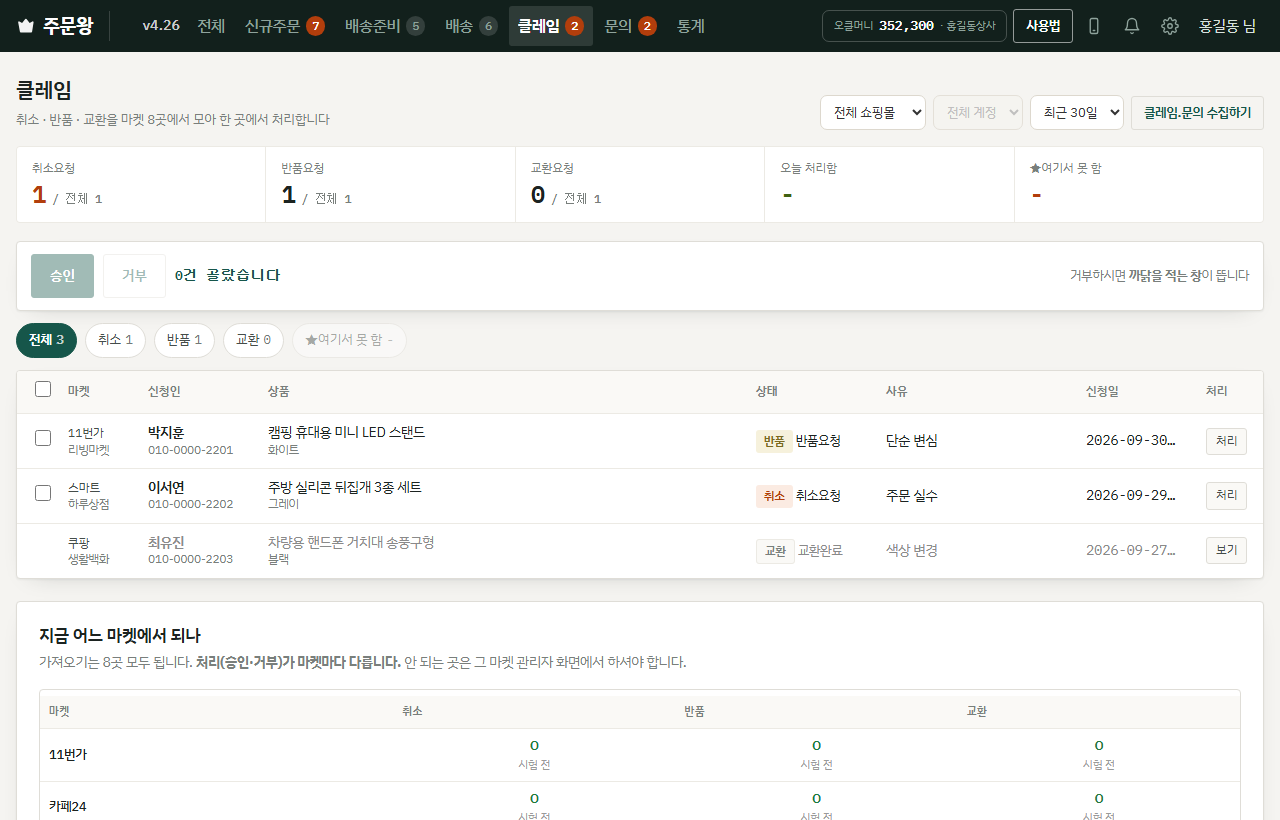Click the 반품요청 summary card

391,185
